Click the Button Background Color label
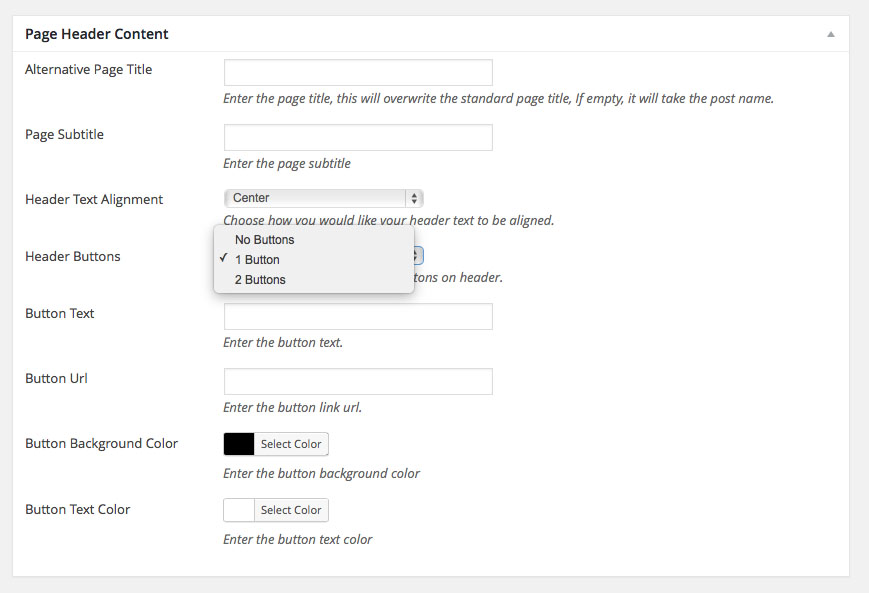This screenshot has height=593, width=869. click(x=101, y=443)
